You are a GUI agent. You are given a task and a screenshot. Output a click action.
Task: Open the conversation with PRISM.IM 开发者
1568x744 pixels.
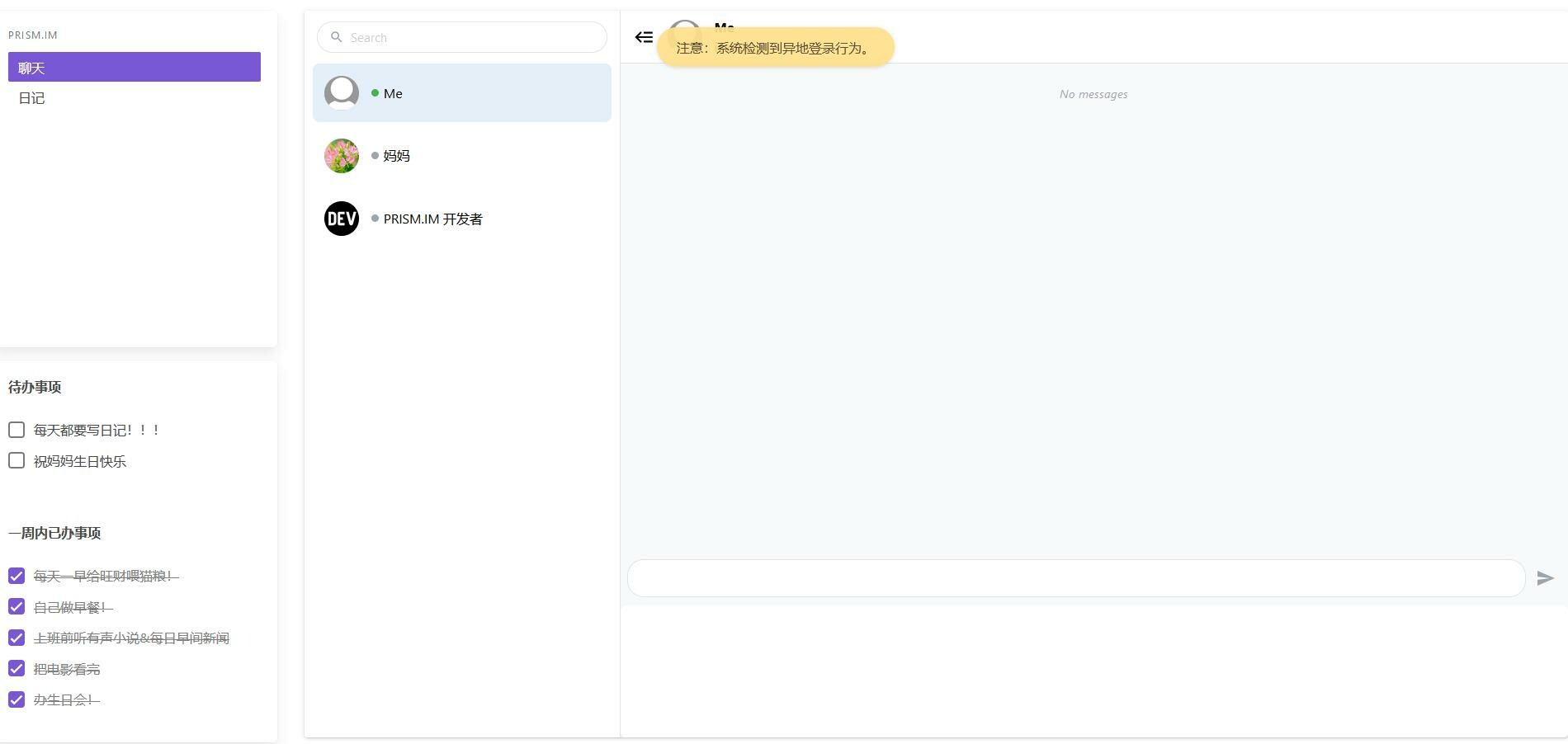[x=432, y=218]
